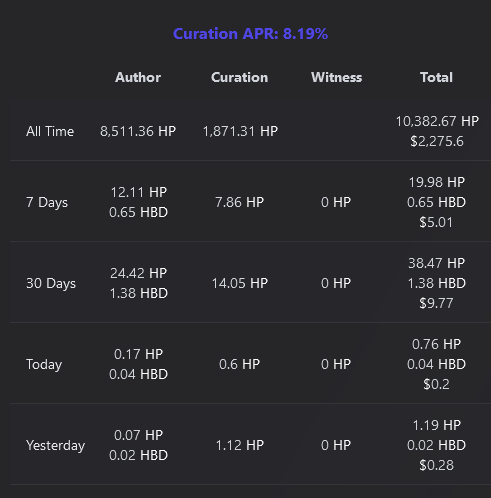Click the 8,511.36 HP all-time author value
The width and height of the screenshot is (491, 498).
coord(138,131)
